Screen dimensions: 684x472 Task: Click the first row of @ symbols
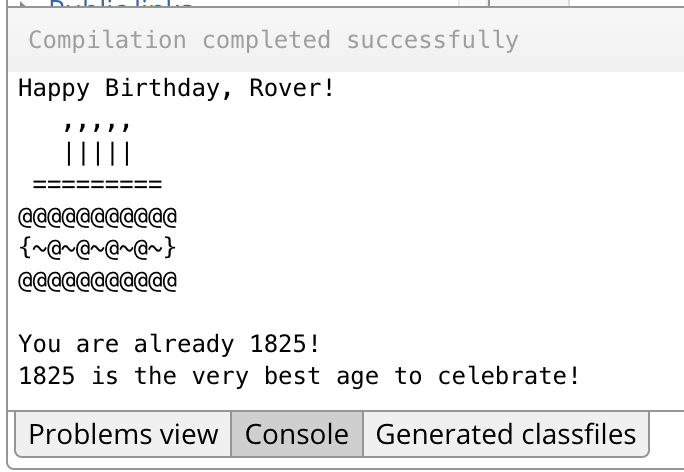coord(97,216)
